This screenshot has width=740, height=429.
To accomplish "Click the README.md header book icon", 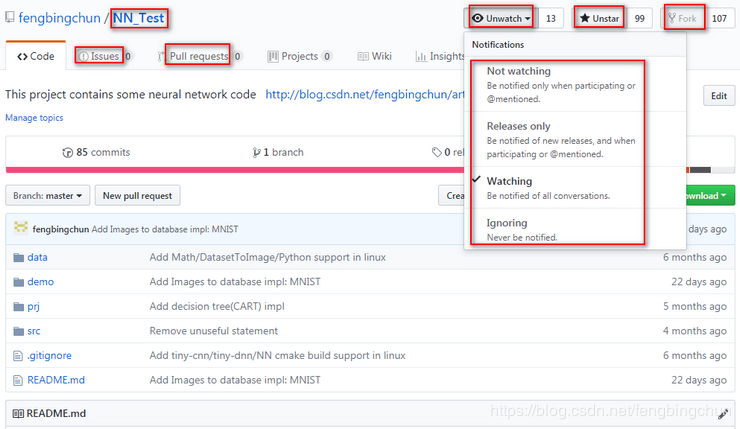I will pos(18,413).
